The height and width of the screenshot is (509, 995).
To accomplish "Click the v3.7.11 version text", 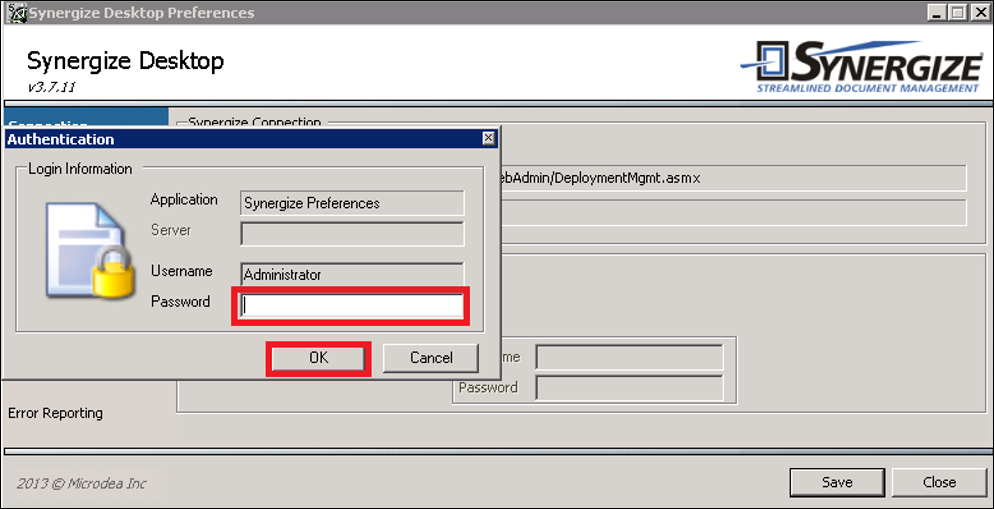I will [52, 88].
